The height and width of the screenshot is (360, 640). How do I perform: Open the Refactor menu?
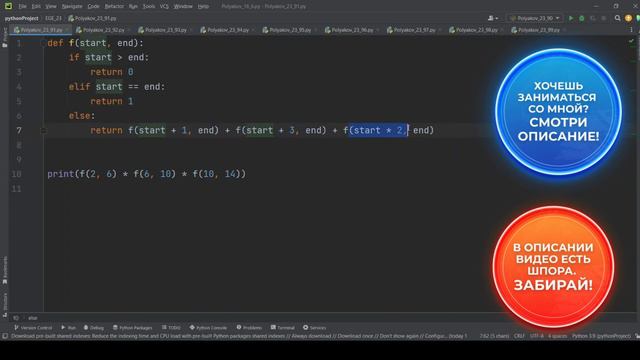coord(114,7)
